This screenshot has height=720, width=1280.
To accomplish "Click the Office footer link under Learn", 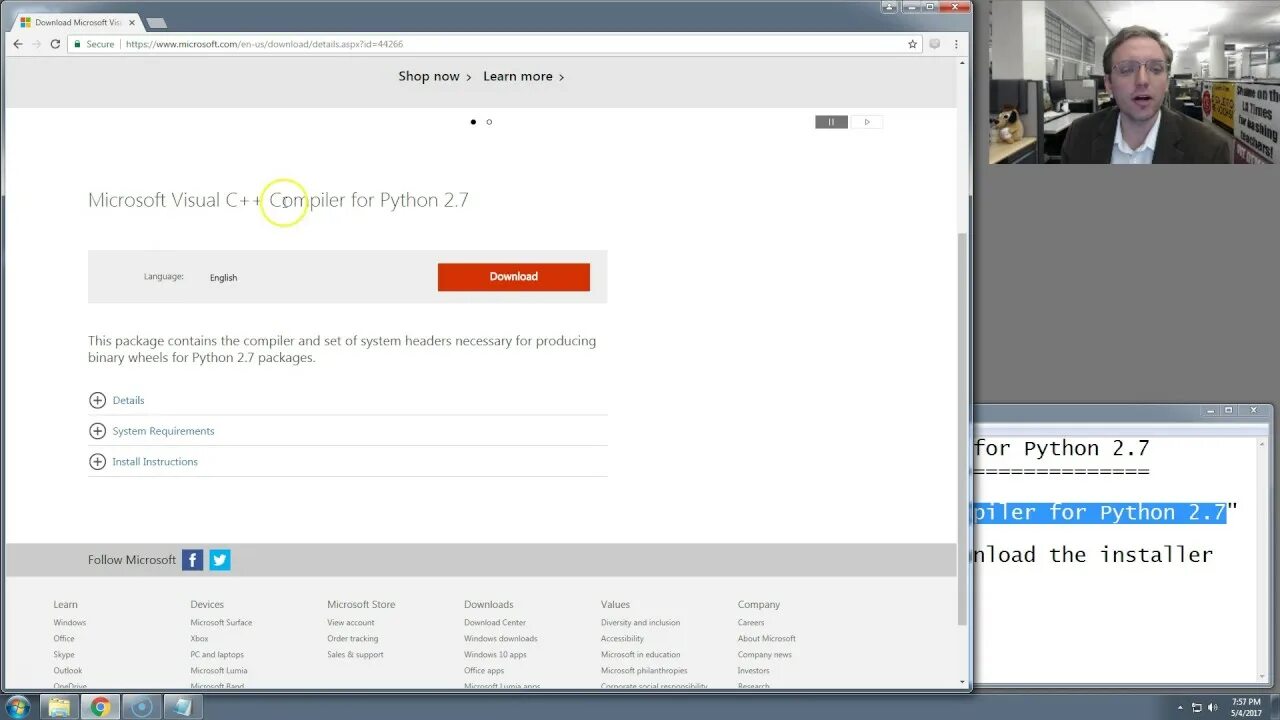I will pyautogui.click(x=64, y=638).
